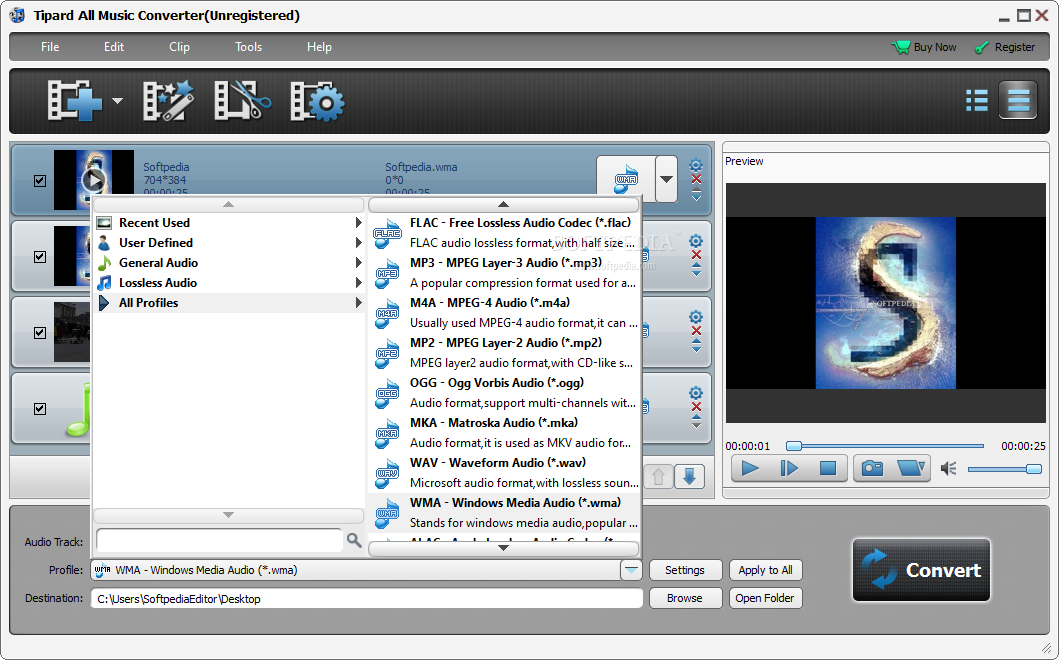Open settings gear for third file row
The image size is (1059, 660).
tap(696, 317)
